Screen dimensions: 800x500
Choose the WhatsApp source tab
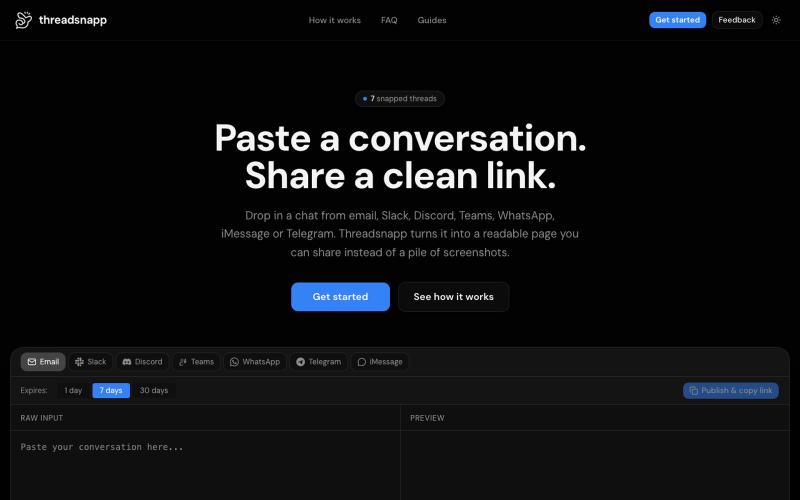pyautogui.click(x=255, y=362)
